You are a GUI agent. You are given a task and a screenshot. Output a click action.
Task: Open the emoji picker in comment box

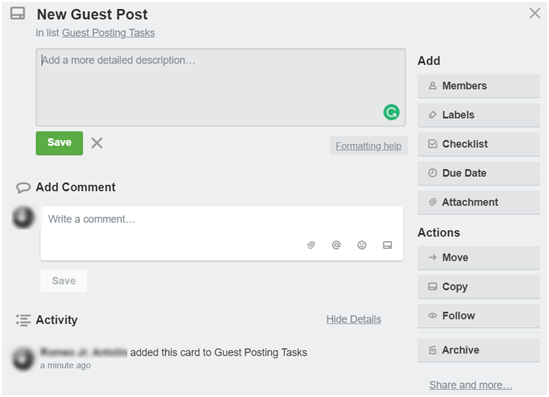pyautogui.click(x=362, y=245)
